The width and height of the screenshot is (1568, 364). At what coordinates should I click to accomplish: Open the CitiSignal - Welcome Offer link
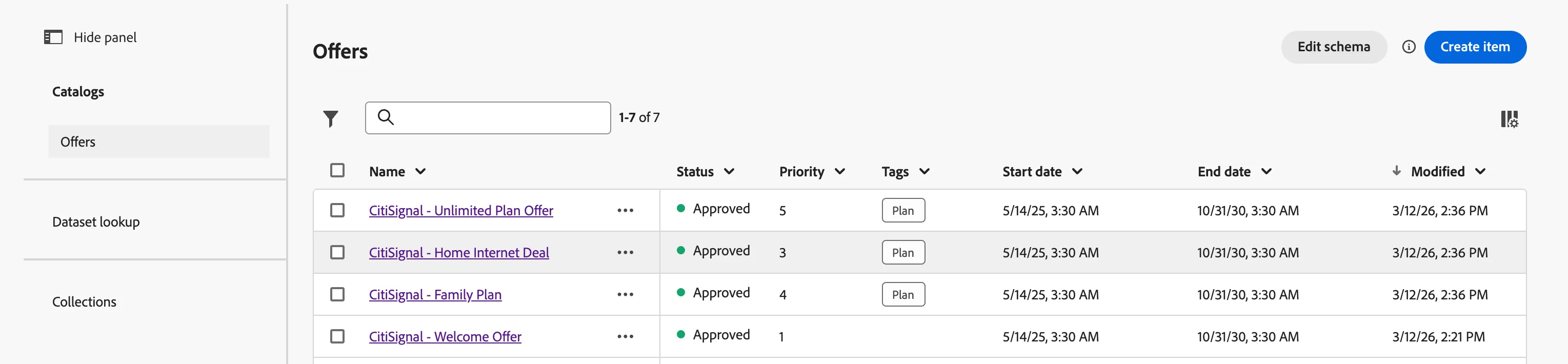click(x=445, y=337)
